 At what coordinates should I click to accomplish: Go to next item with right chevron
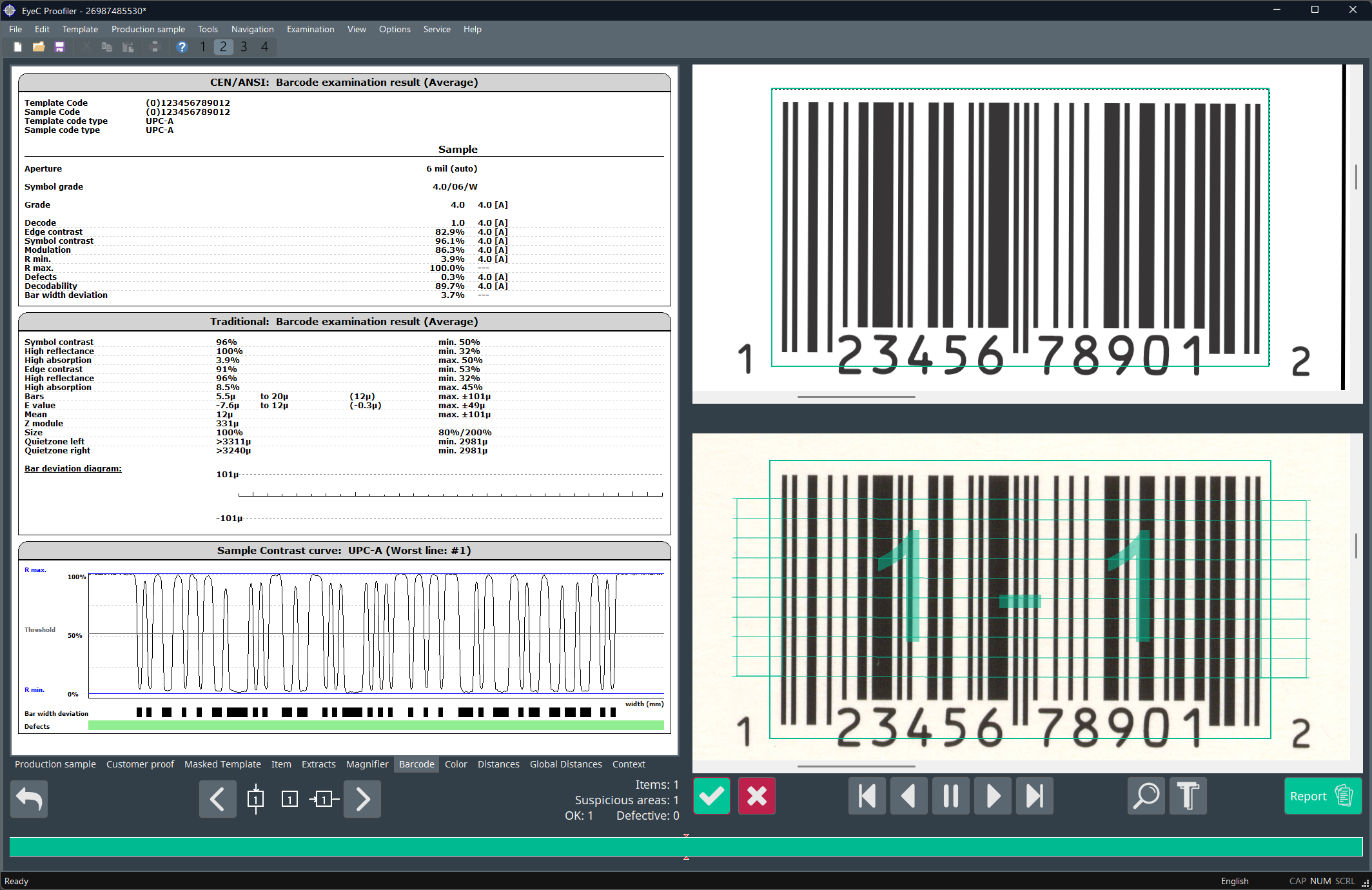pyautogui.click(x=362, y=799)
